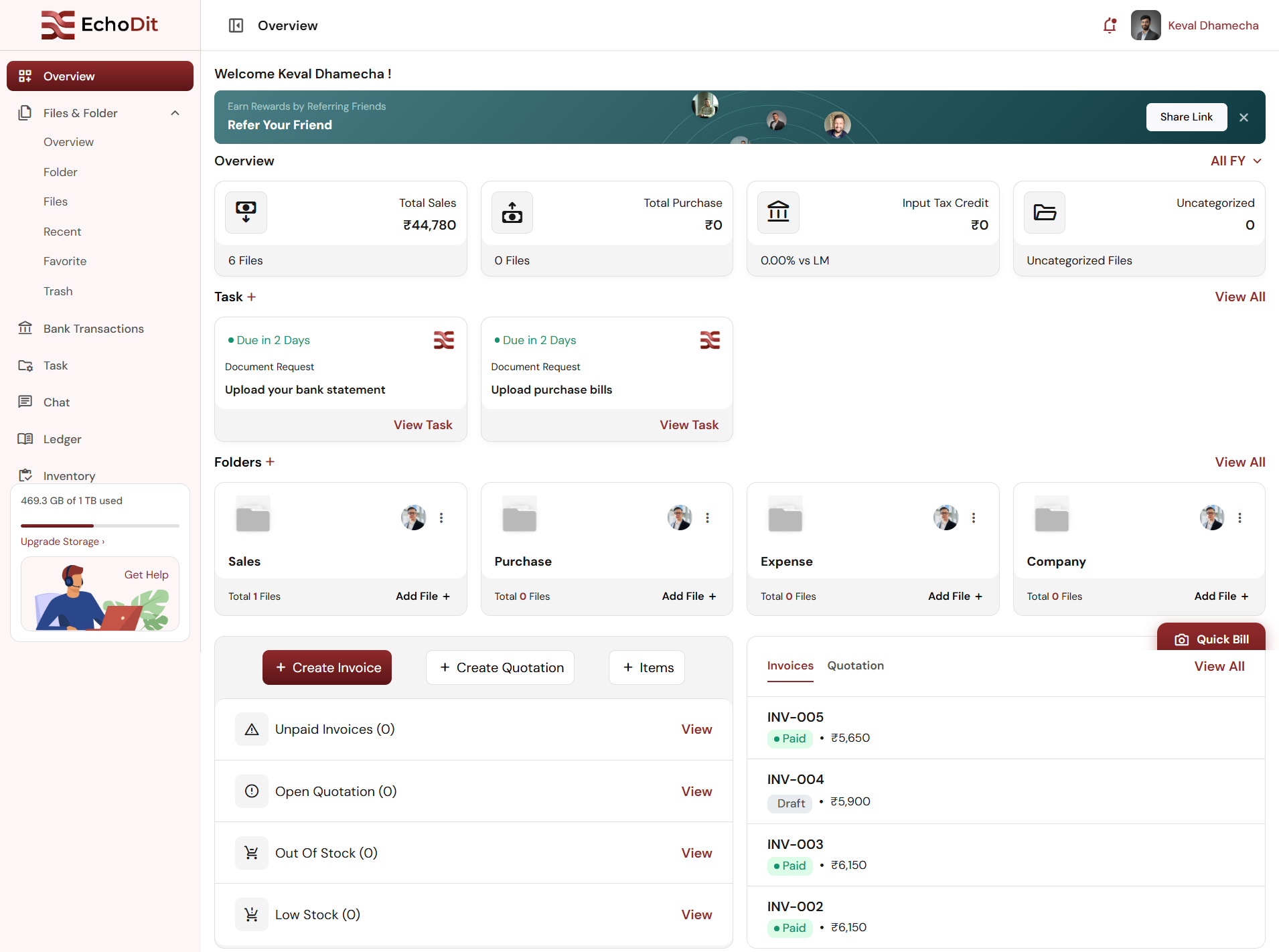Add File to Purchase folder

tap(689, 596)
